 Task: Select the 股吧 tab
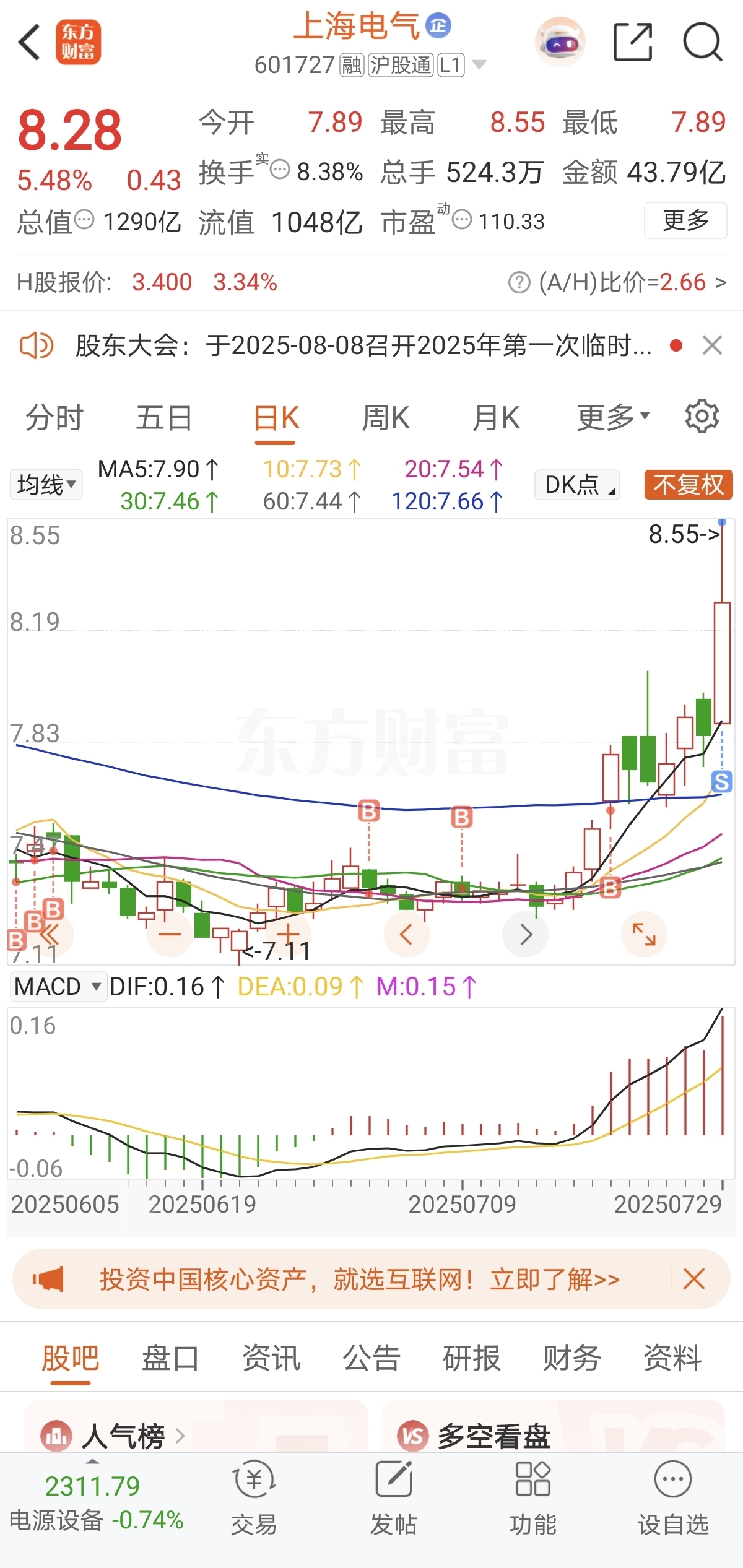(70, 1358)
